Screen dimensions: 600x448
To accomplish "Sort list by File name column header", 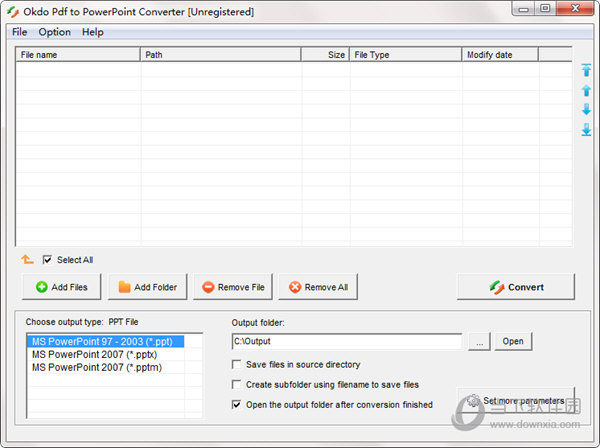I will pyautogui.click(x=78, y=55).
